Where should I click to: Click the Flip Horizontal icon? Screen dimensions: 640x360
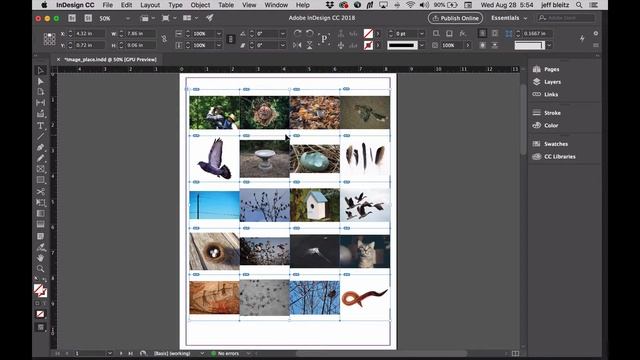[x=298, y=45]
